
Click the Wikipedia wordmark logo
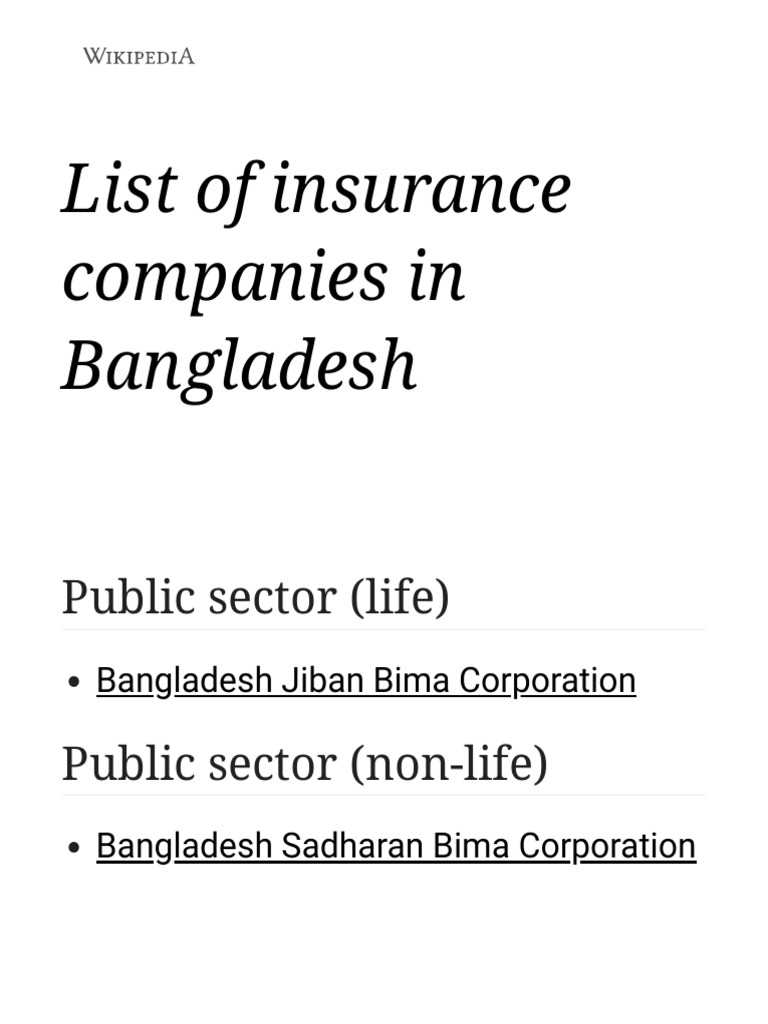[x=138, y=56]
